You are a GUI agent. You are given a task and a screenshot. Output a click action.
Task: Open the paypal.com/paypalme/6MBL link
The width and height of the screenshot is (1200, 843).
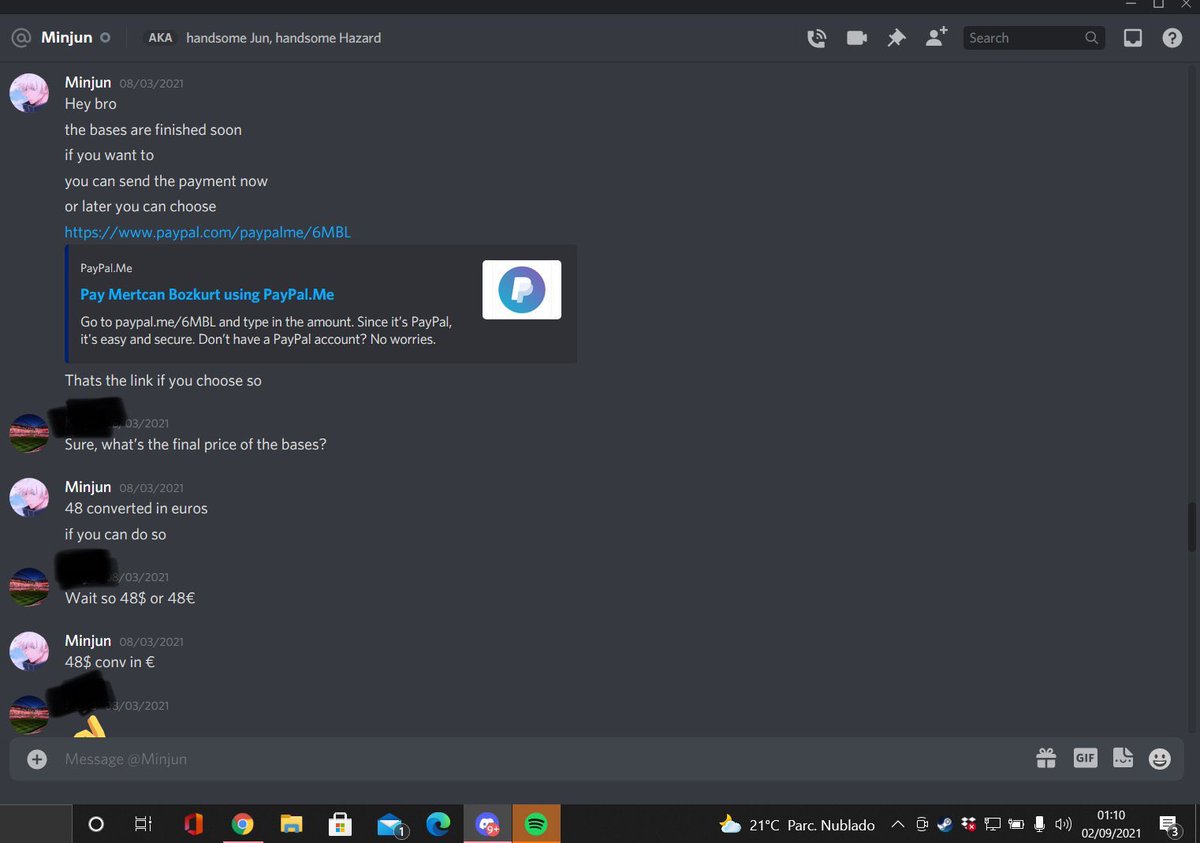pos(207,232)
